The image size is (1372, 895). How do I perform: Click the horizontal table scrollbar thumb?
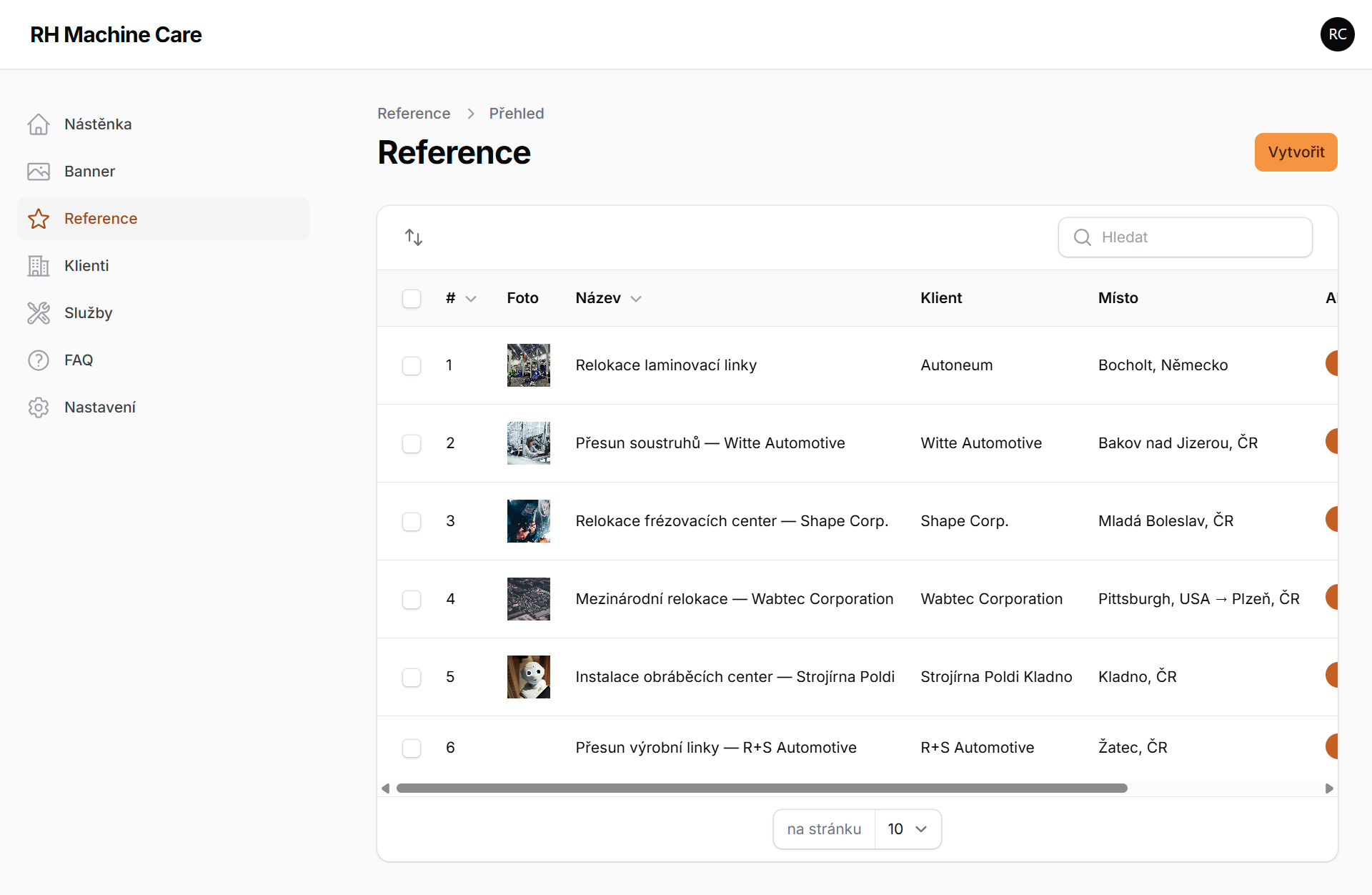[x=762, y=788]
